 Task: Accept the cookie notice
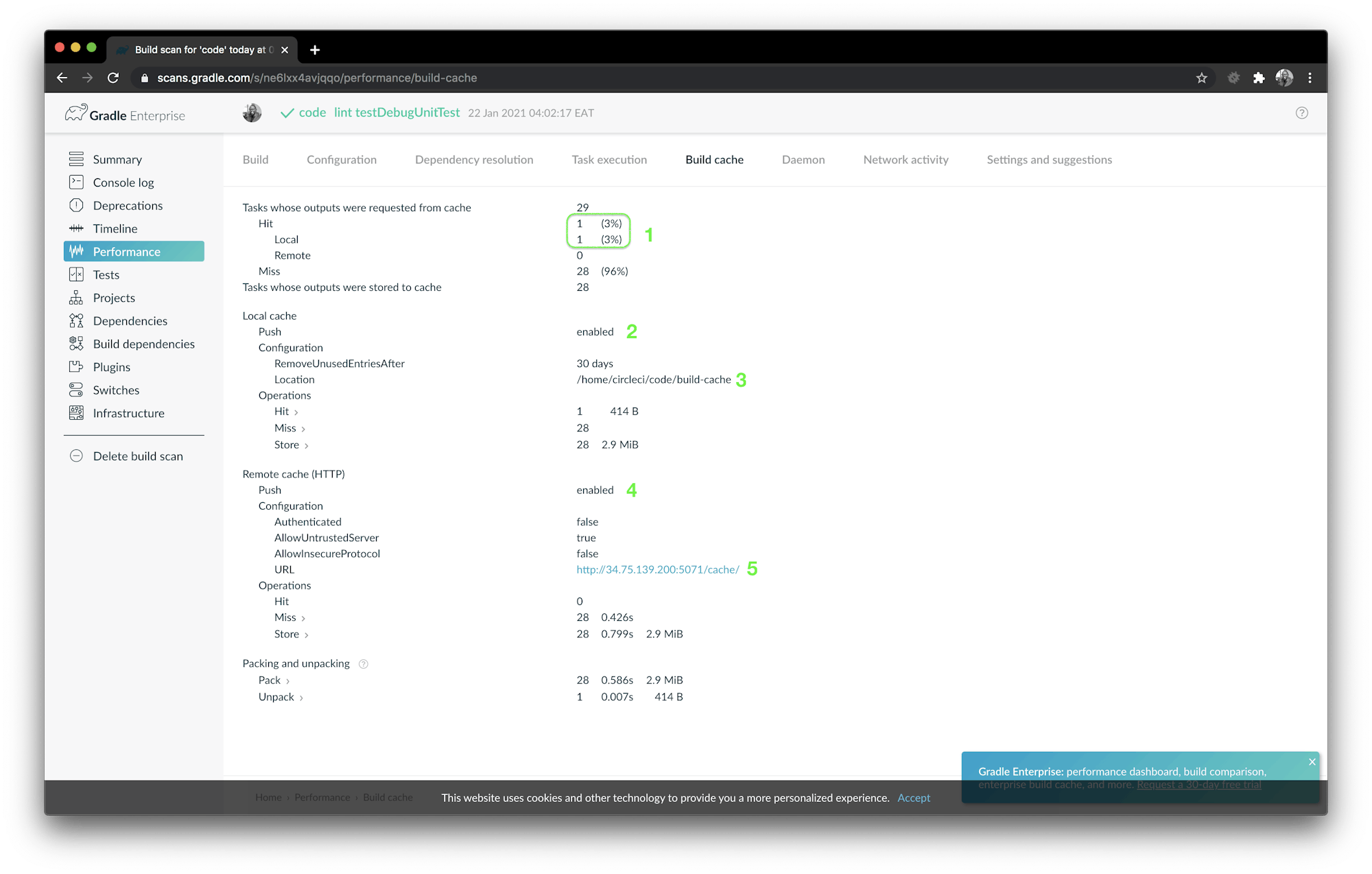(x=913, y=798)
